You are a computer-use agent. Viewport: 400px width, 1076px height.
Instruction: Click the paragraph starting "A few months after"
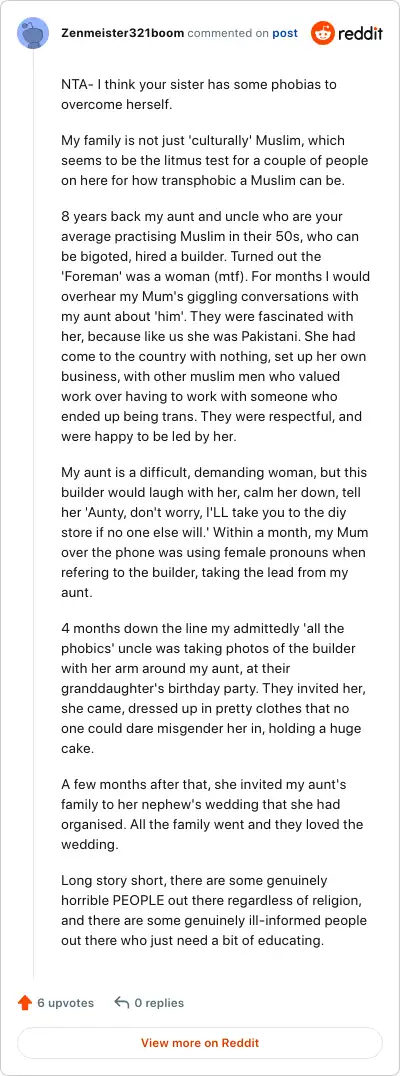(x=213, y=815)
